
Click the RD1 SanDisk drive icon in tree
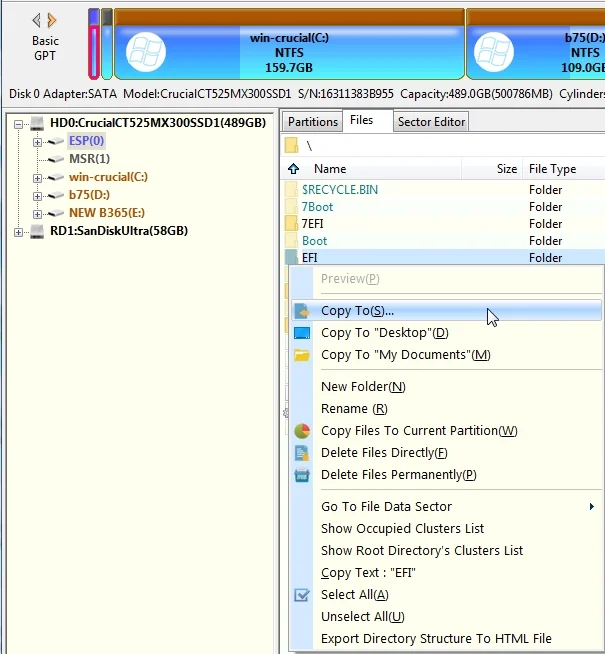click(37, 231)
